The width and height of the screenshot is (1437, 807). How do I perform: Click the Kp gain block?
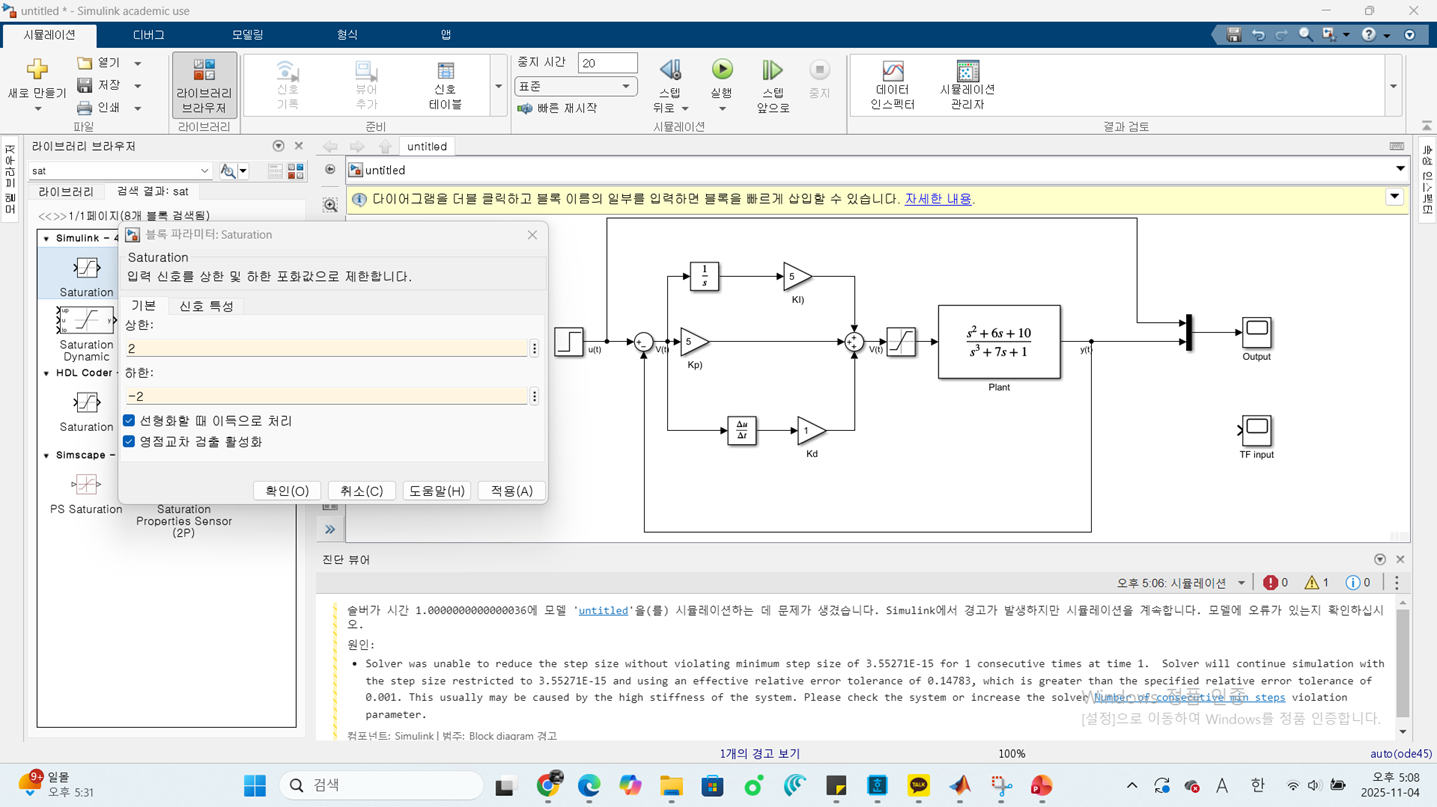(694, 342)
